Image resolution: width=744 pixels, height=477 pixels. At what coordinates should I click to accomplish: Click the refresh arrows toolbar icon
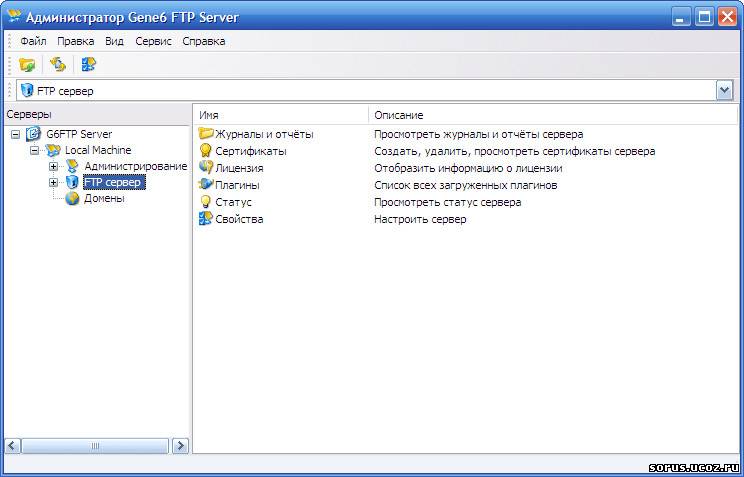tap(58, 65)
